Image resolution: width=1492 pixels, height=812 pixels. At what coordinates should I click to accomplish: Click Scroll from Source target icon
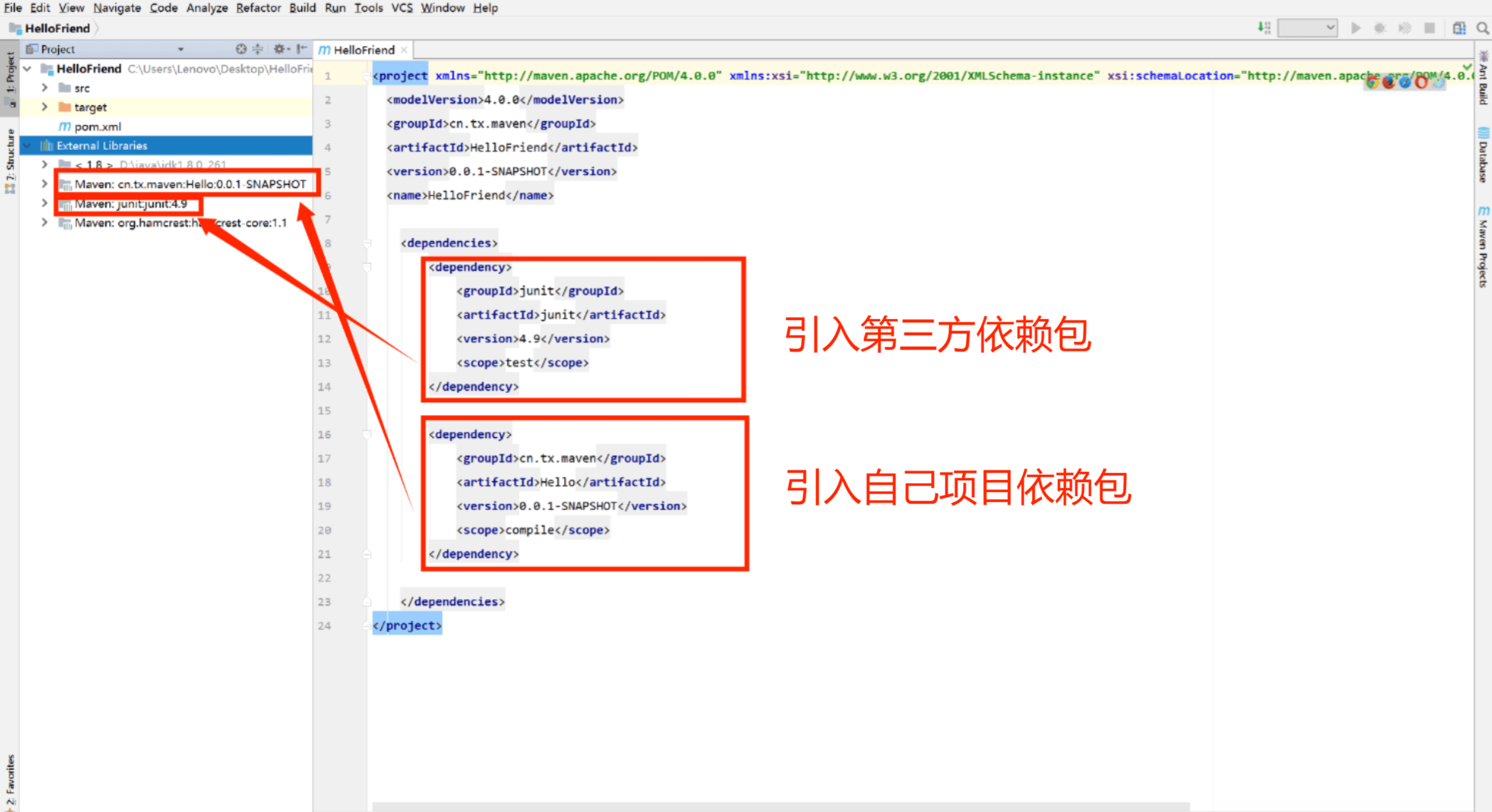pyautogui.click(x=241, y=49)
